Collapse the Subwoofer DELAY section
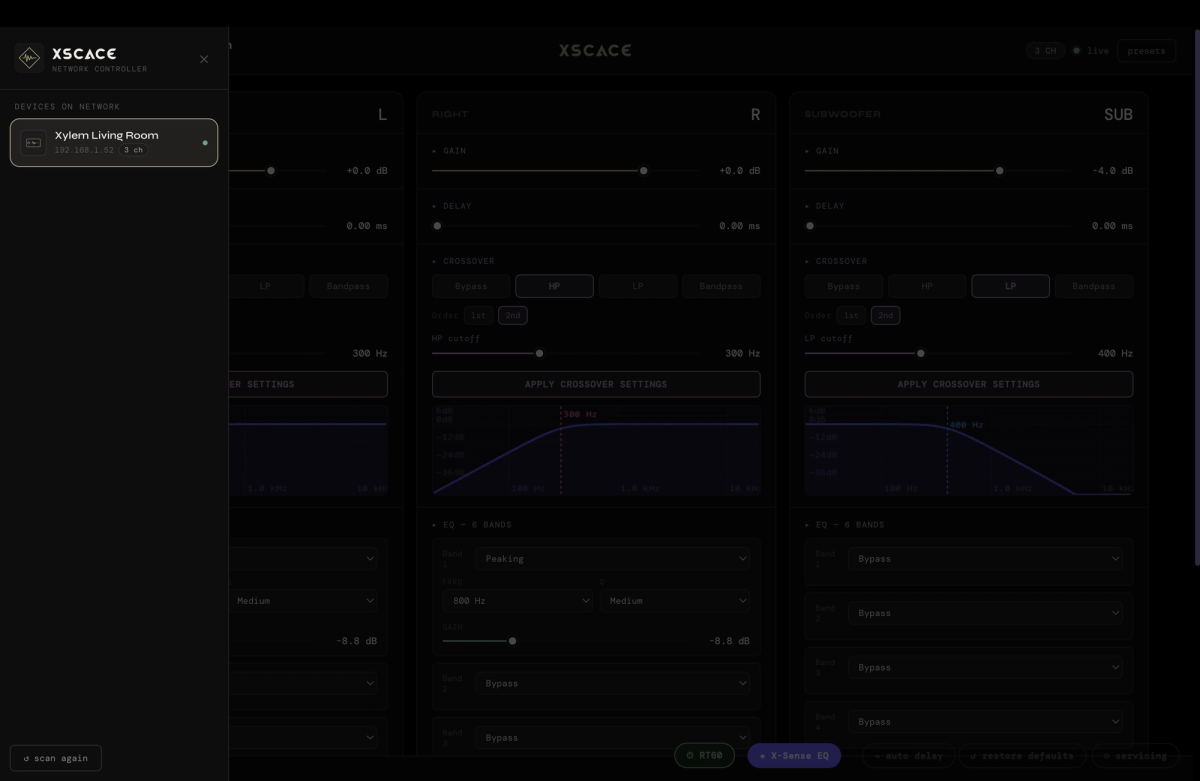This screenshot has height=781, width=1200. 825,206
